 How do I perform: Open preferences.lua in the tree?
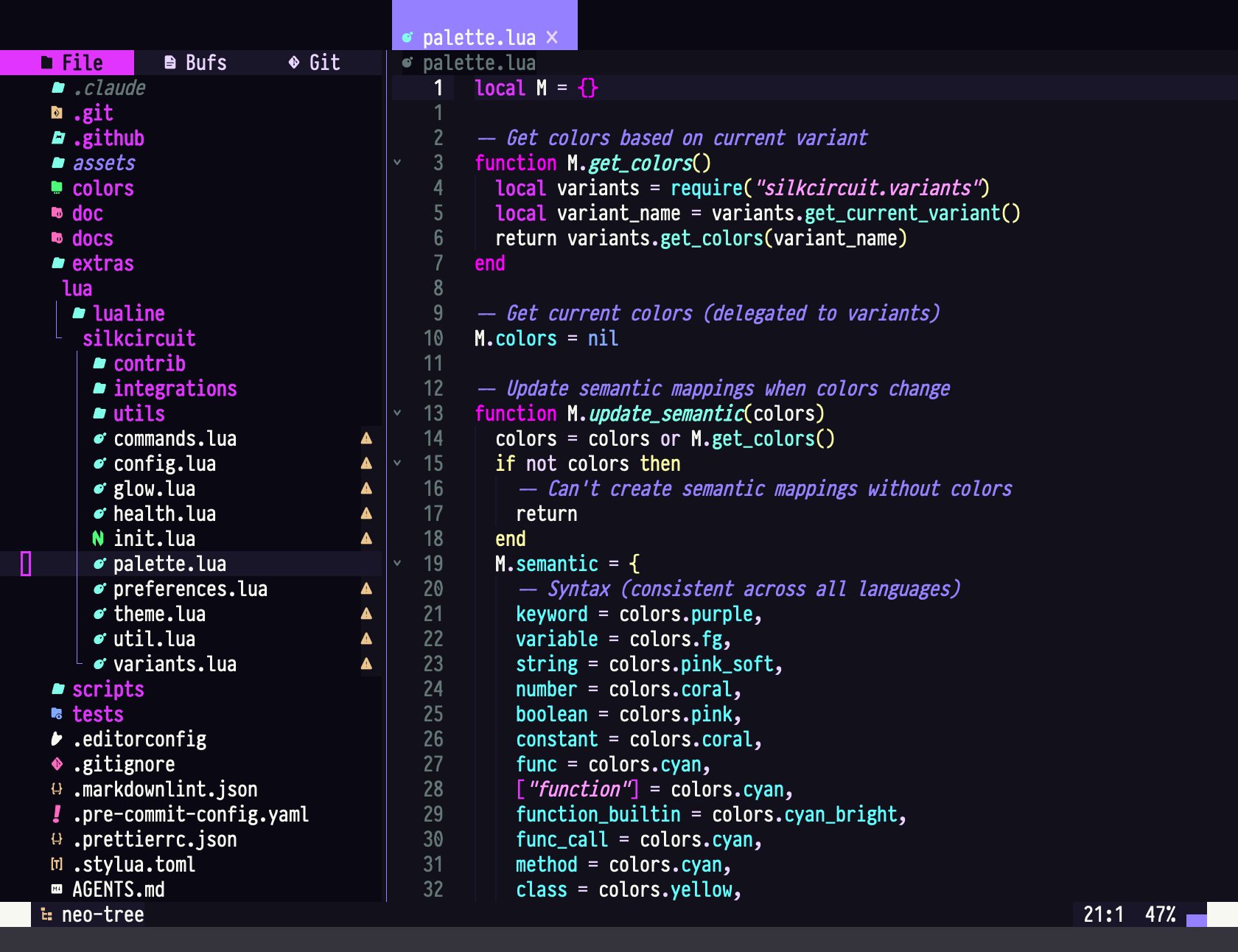point(190,589)
